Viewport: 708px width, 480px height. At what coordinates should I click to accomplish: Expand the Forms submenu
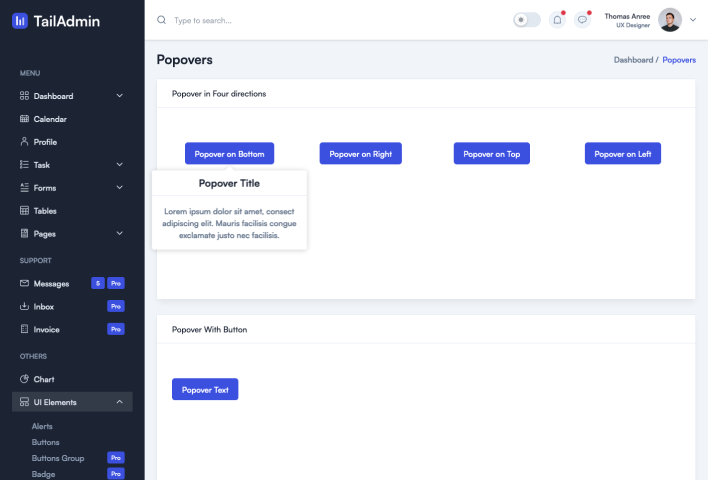coord(120,188)
